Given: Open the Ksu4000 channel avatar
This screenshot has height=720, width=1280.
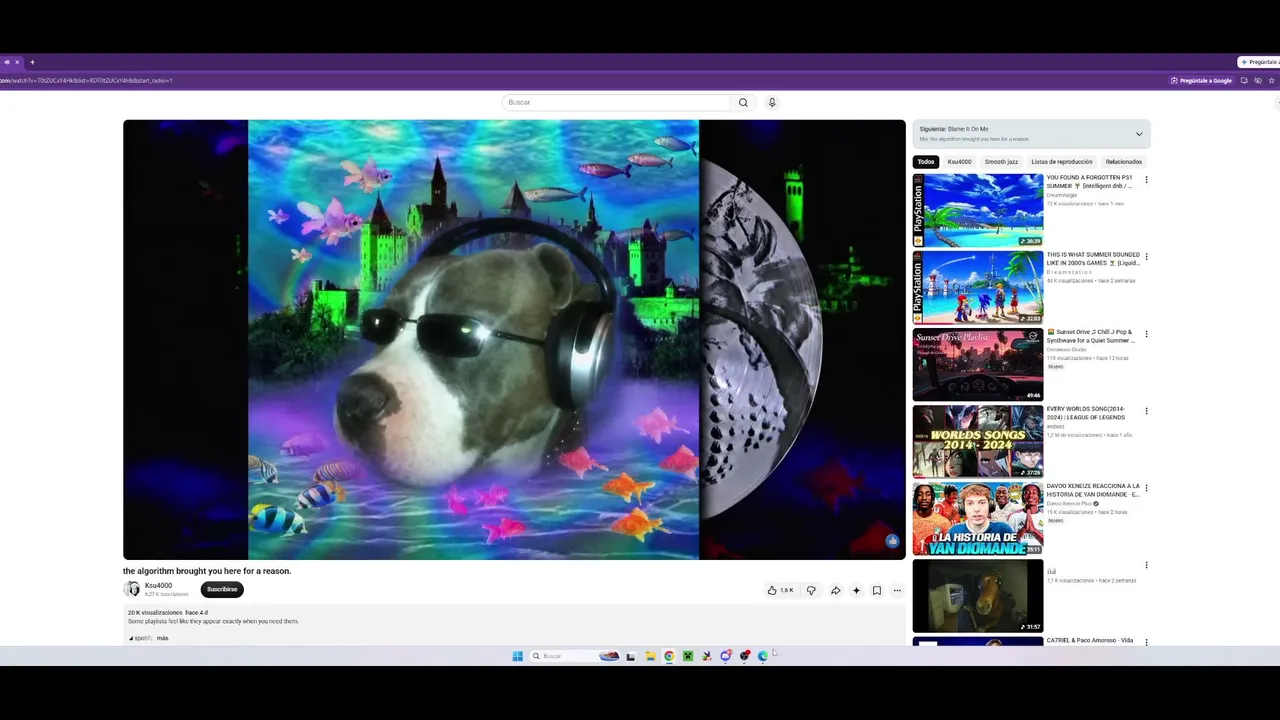Looking at the screenshot, I should click(132, 589).
